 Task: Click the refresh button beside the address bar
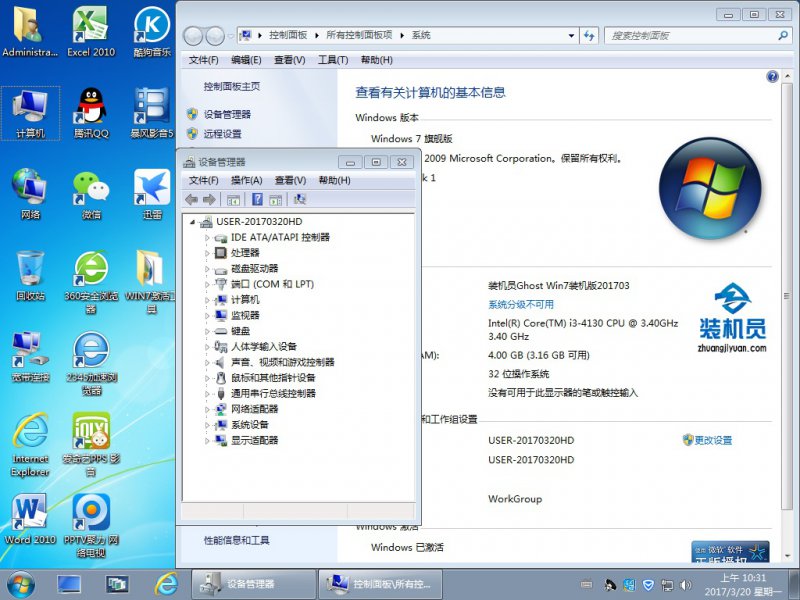589,35
